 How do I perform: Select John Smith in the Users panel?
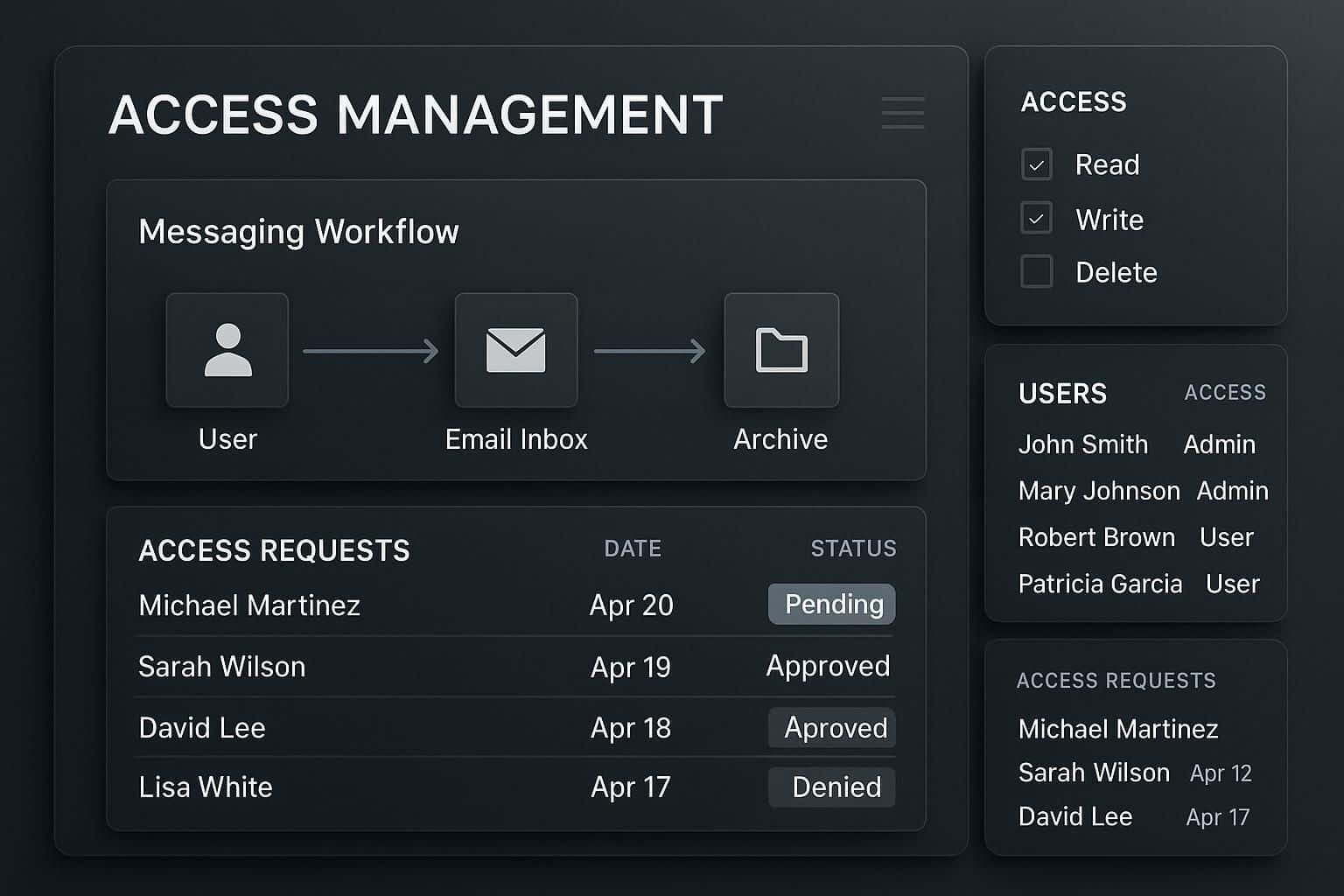point(1084,444)
